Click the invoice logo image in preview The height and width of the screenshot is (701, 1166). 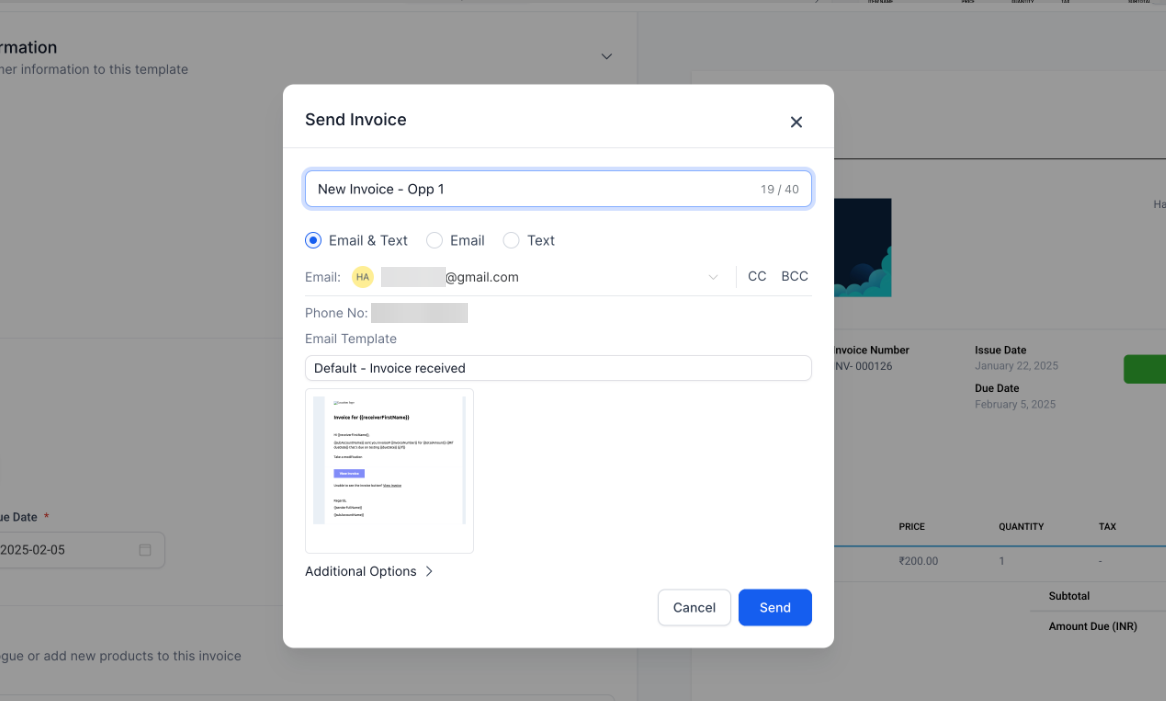coord(863,248)
